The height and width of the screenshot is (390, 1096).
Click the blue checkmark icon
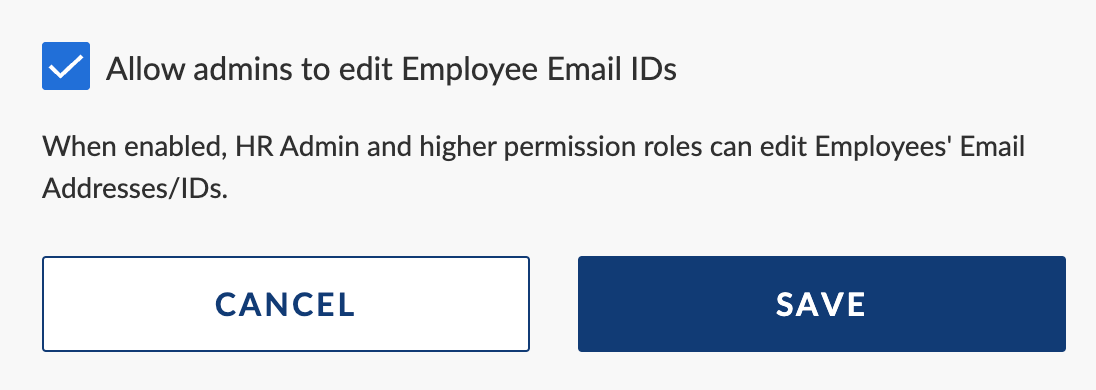pyautogui.click(x=66, y=66)
